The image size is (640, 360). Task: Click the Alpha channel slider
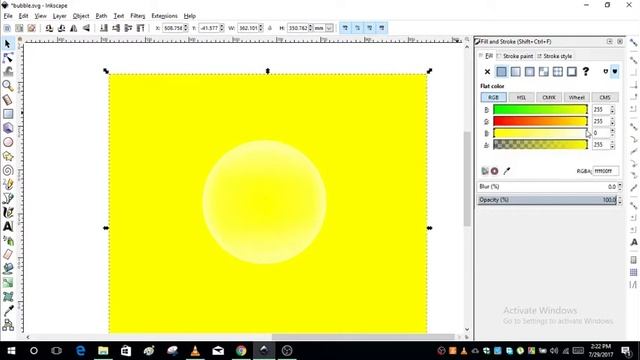point(540,144)
